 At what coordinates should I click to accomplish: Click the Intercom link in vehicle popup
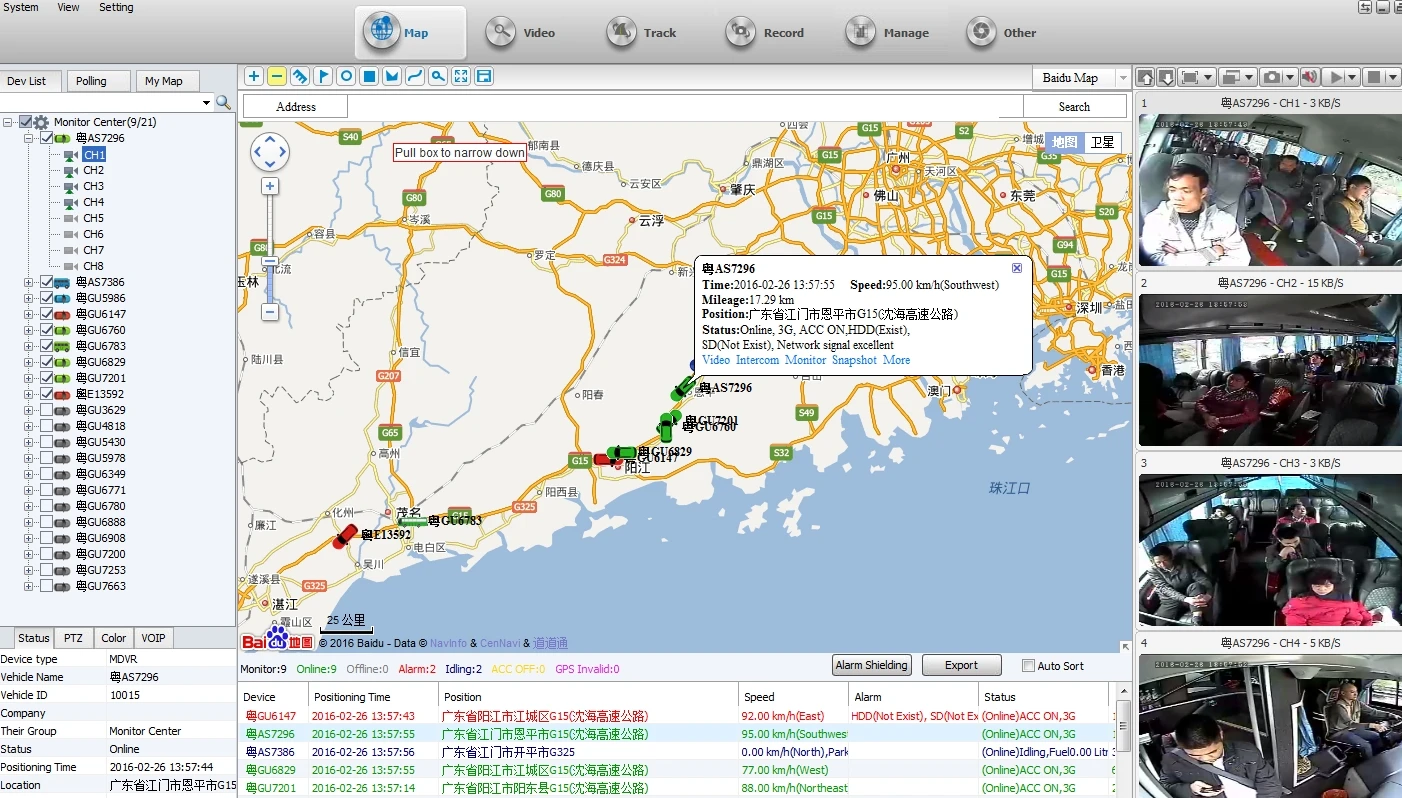pos(757,360)
